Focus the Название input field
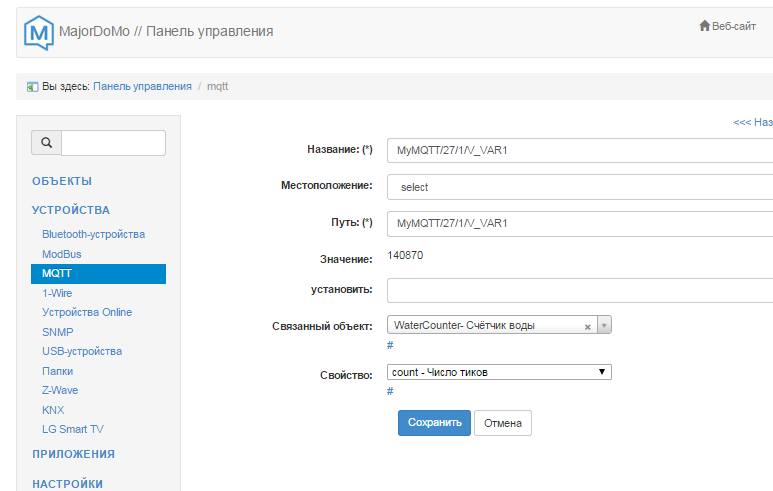The height and width of the screenshot is (491, 773). (x=580, y=150)
